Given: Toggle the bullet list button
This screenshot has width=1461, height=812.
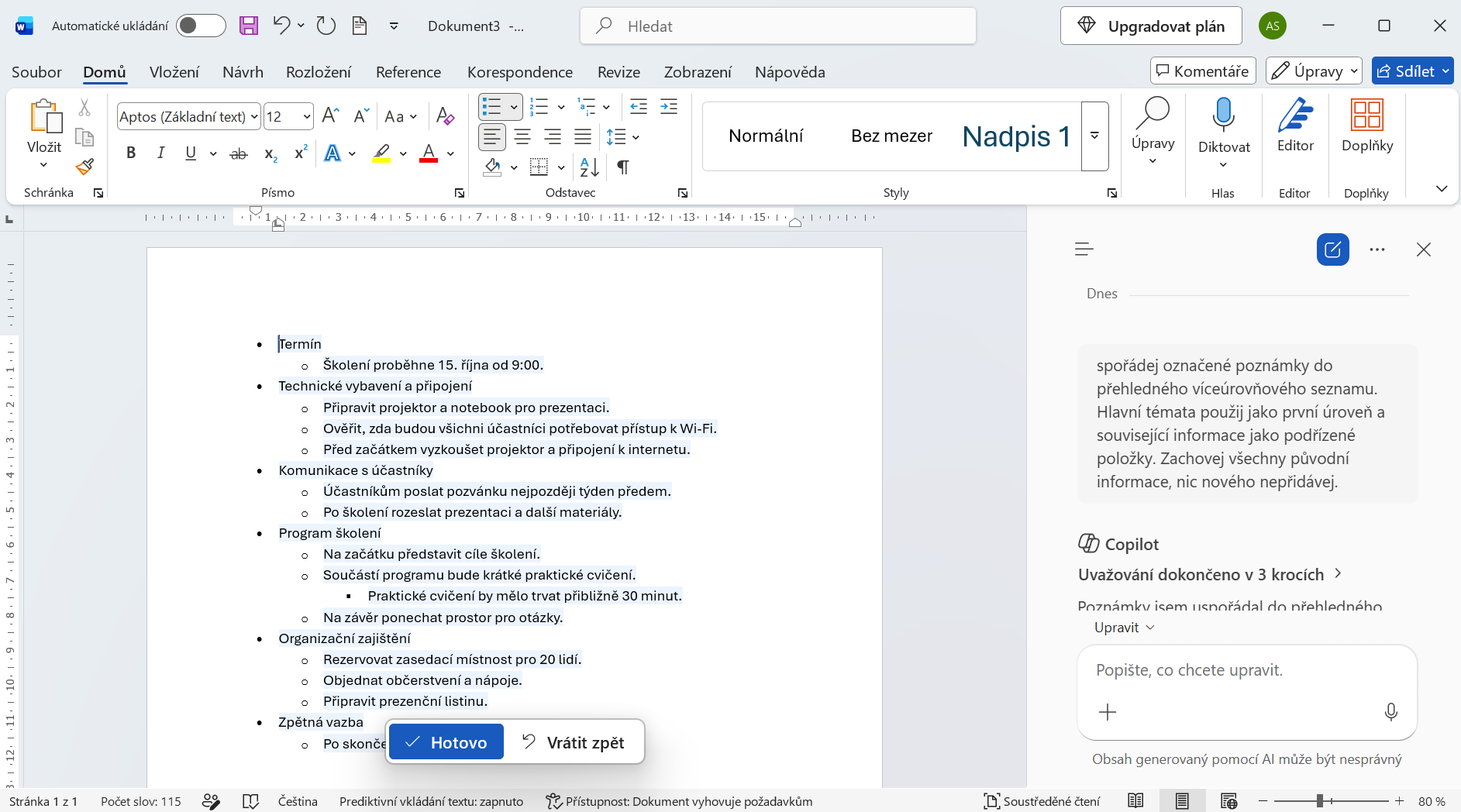Looking at the screenshot, I should click(491, 107).
